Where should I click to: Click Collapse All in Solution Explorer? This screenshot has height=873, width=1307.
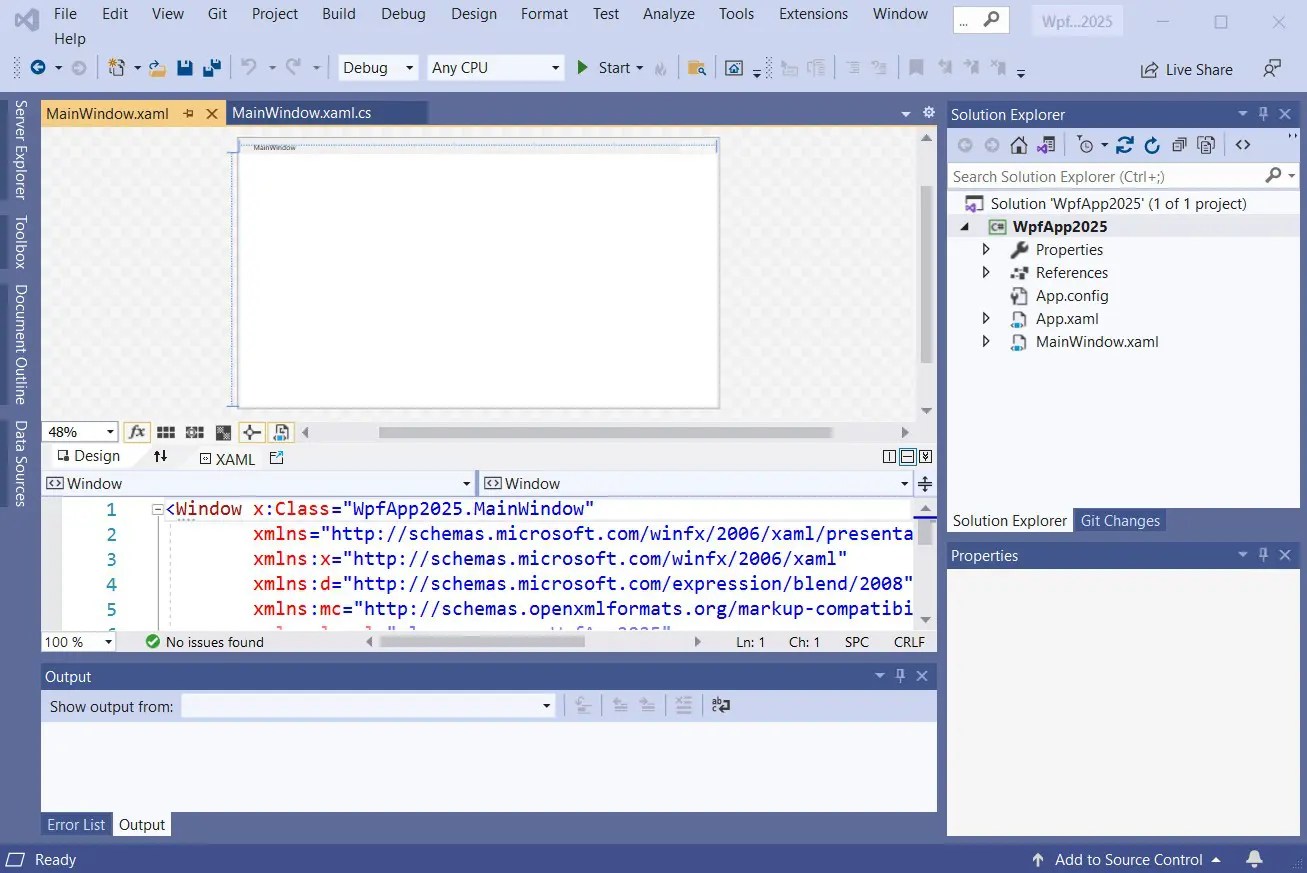coord(1179,145)
